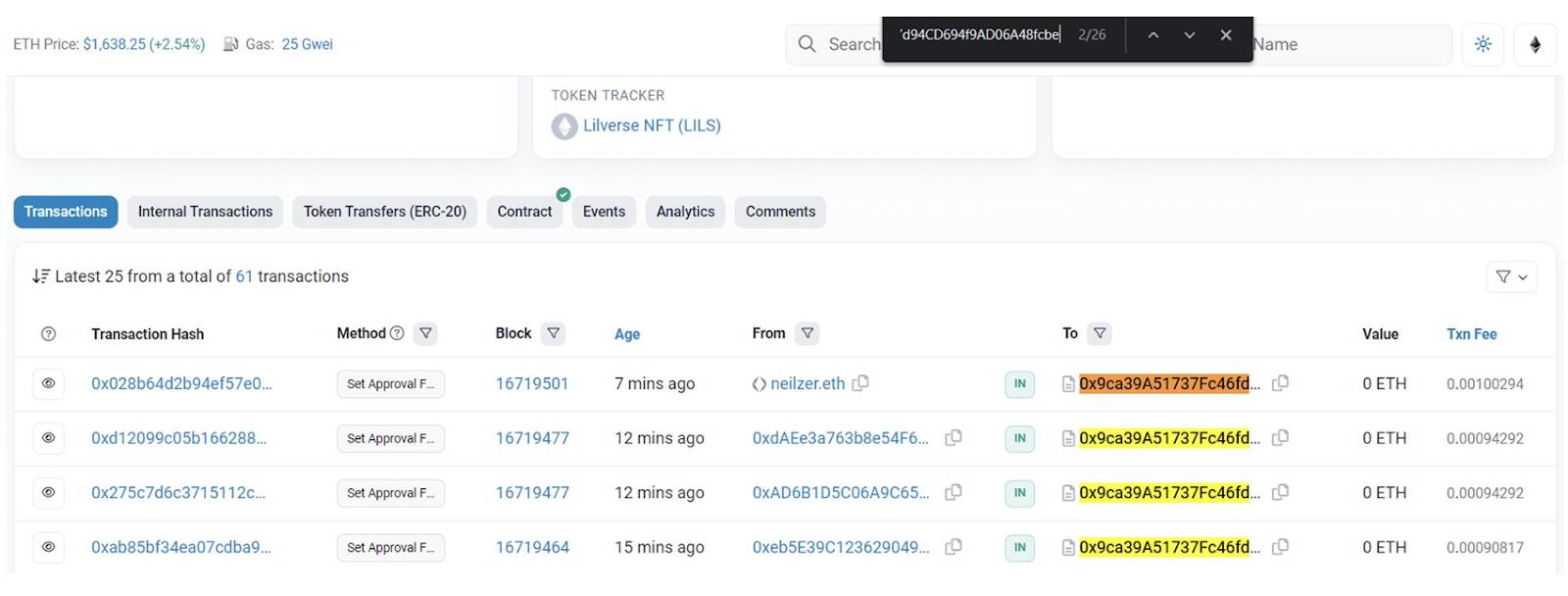This screenshot has width=1568, height=596.
Task: Click the search magnifier icon
Action: (807, 44)
